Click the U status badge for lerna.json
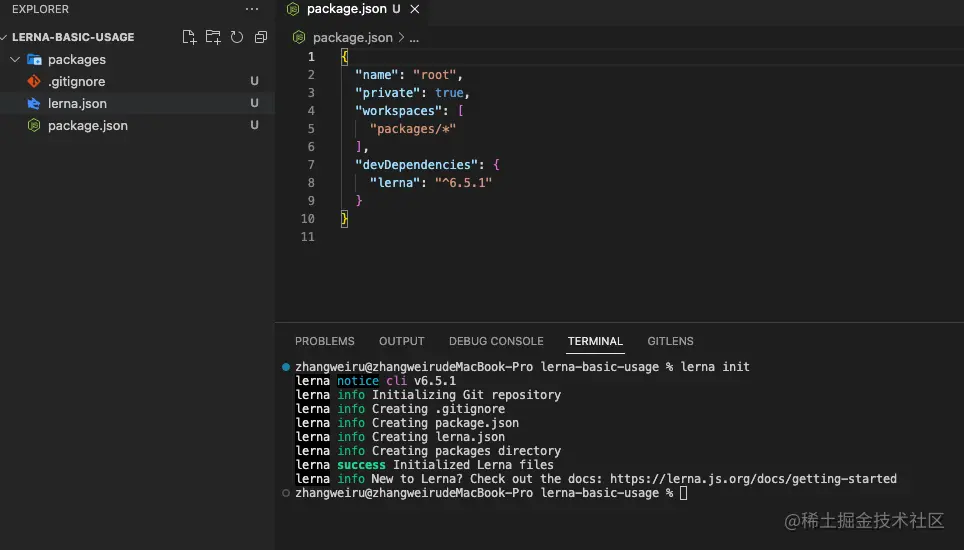 pyautogui.click(x=255, y=103)
